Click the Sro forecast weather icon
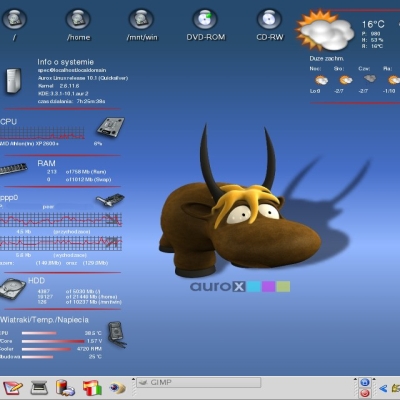The image size is (400, 400). [346, 80]
